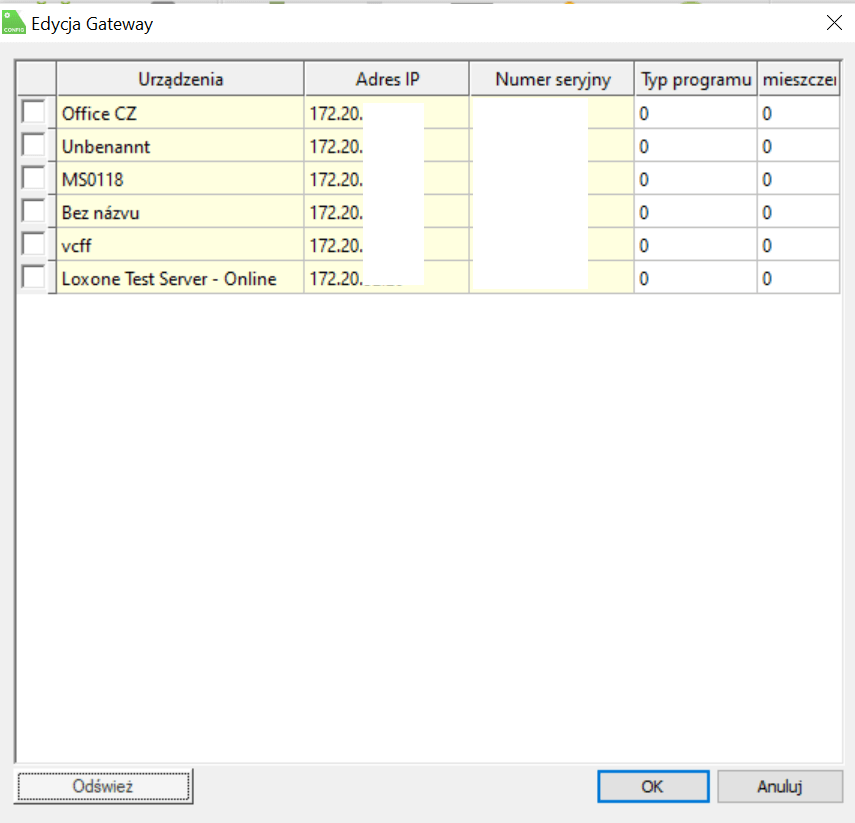Image resolution: width=855 pixels, height=823 pixels.
Task: Close the Edycja Gateway dialog window
Action: click(833, 23)
